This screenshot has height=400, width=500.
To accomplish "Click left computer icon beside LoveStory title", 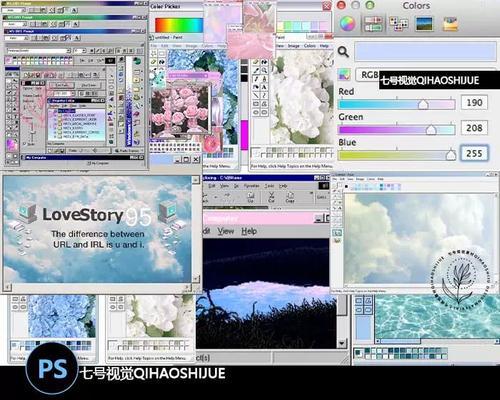I will 27,213.
